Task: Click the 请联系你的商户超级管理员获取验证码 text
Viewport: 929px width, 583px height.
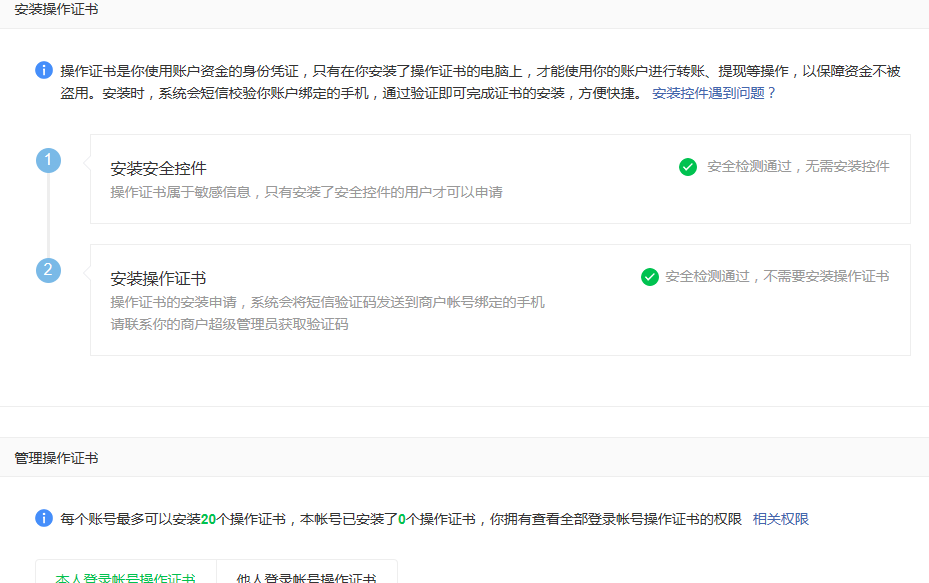Action: coord(229,324)
